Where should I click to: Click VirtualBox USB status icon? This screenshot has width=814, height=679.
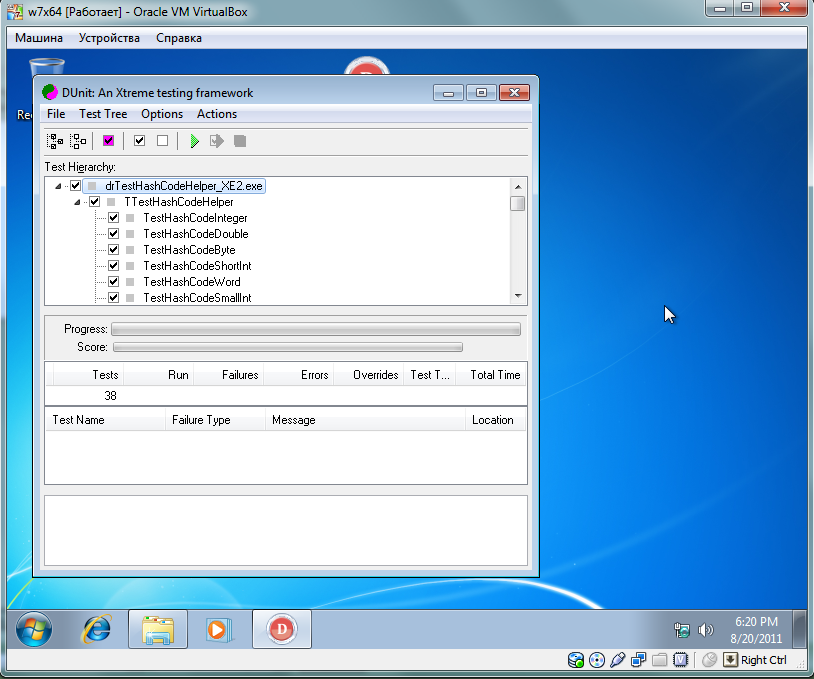click(x=618, y=660)
